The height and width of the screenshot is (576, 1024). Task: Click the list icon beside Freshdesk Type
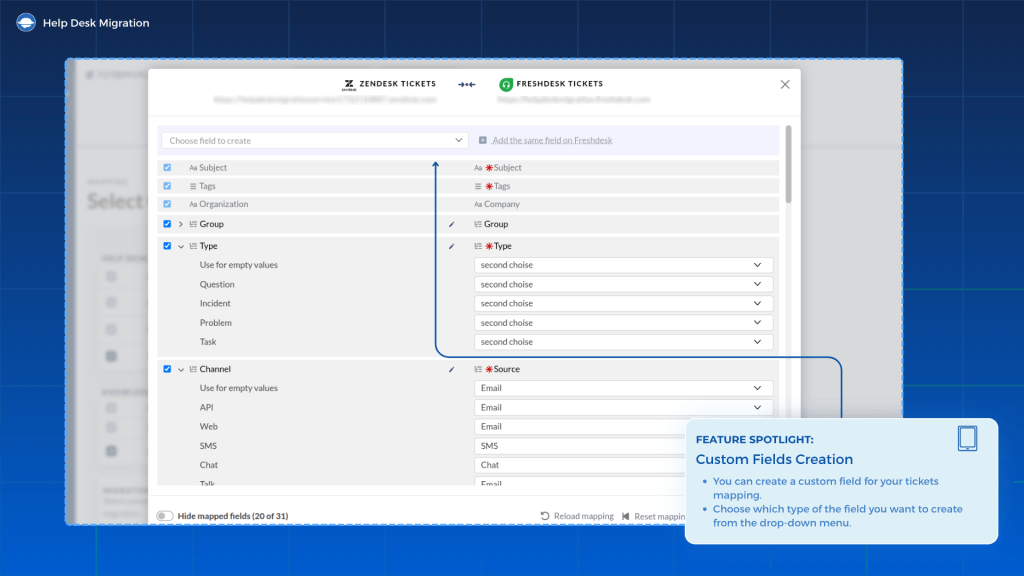click(x=478, y=246)
